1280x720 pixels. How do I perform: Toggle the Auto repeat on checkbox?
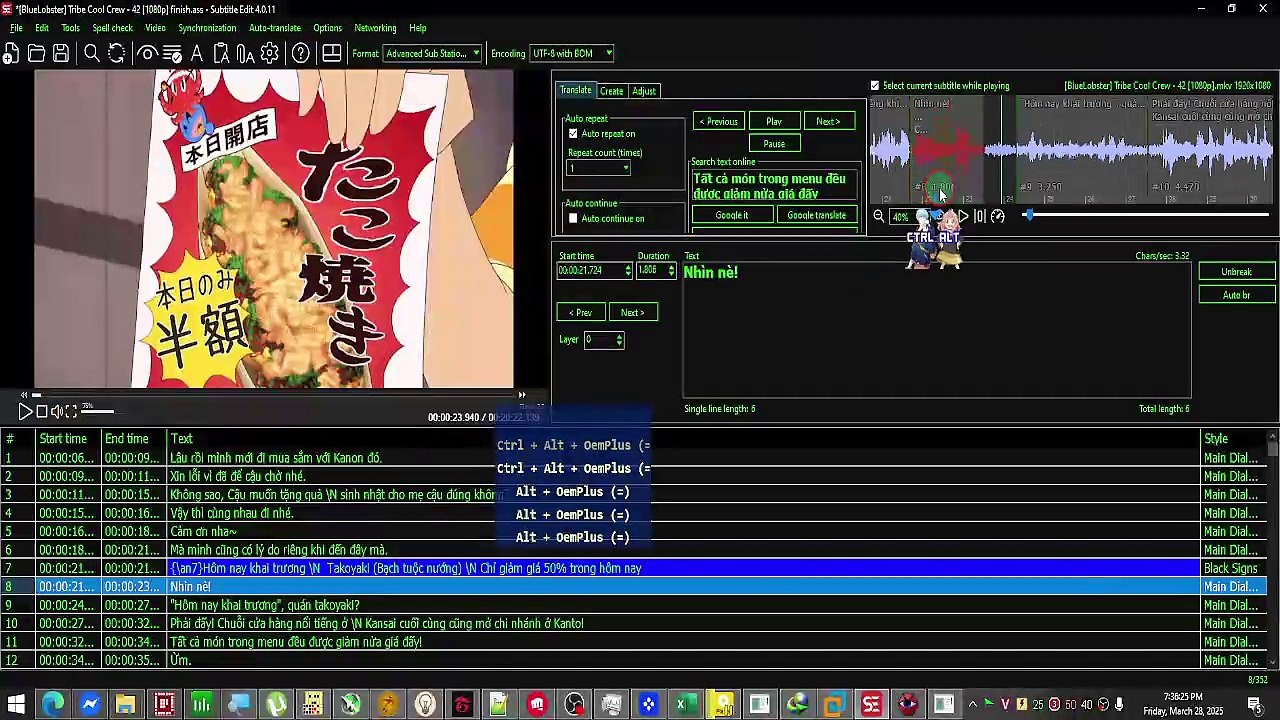pyautogui.click(x=573, y=134)
